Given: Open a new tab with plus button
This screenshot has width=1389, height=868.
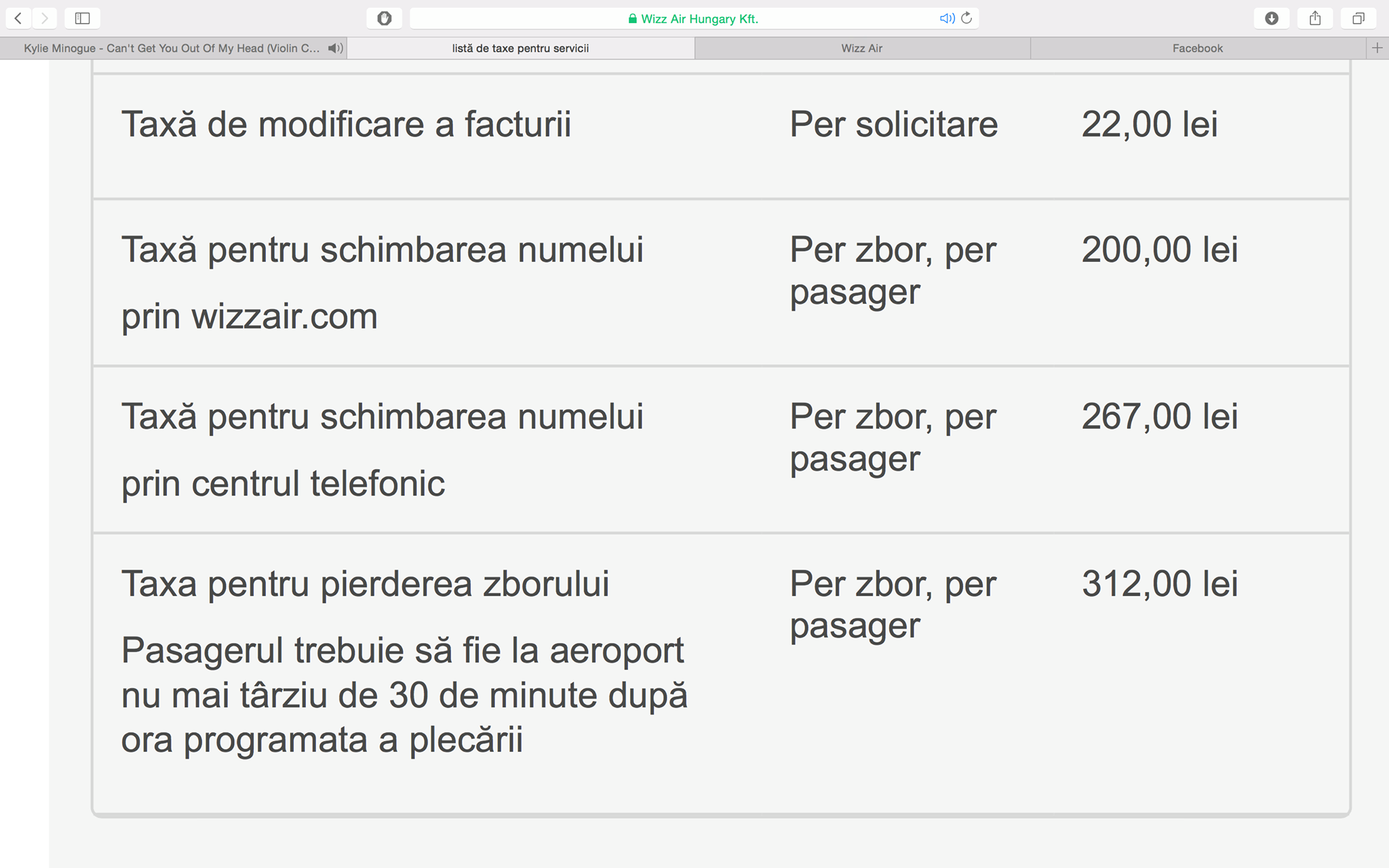Looking at the screenshot, I should tap(1377, 48).
